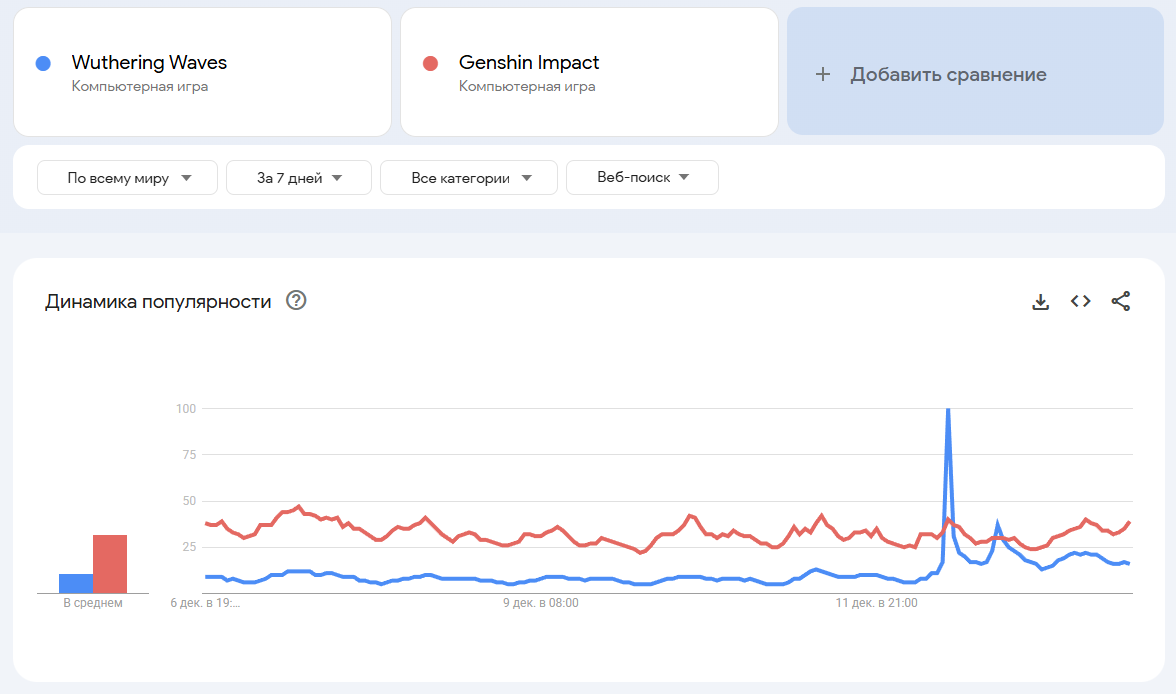Click the plus icon to add comparison
The height and width of the screenshot is (694, 1176).
click(x=823, y=74)
